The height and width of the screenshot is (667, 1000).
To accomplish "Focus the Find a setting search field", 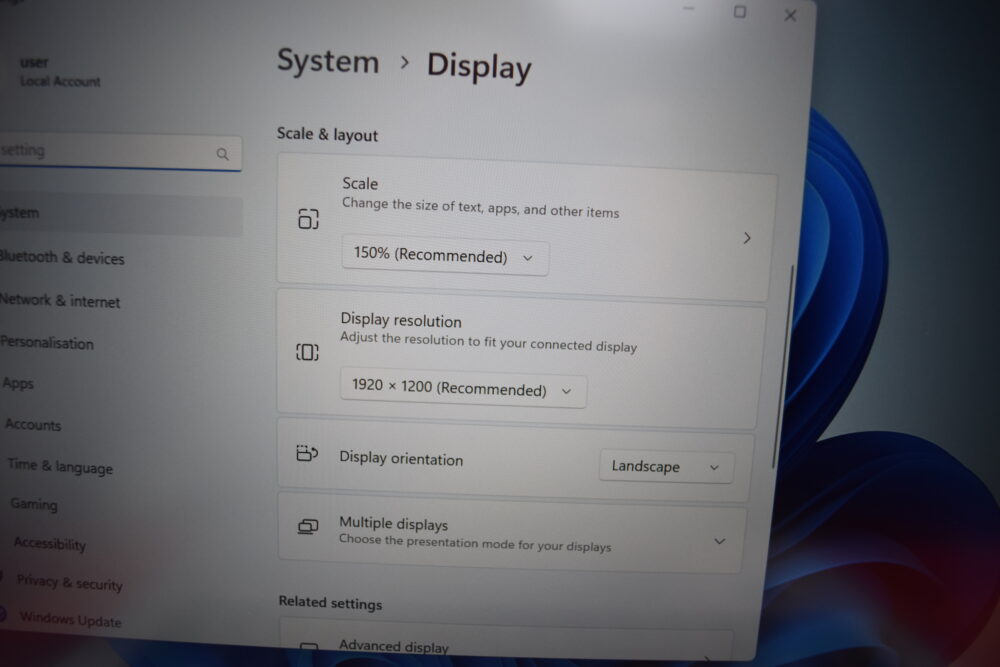I will [x=119, y=152].
